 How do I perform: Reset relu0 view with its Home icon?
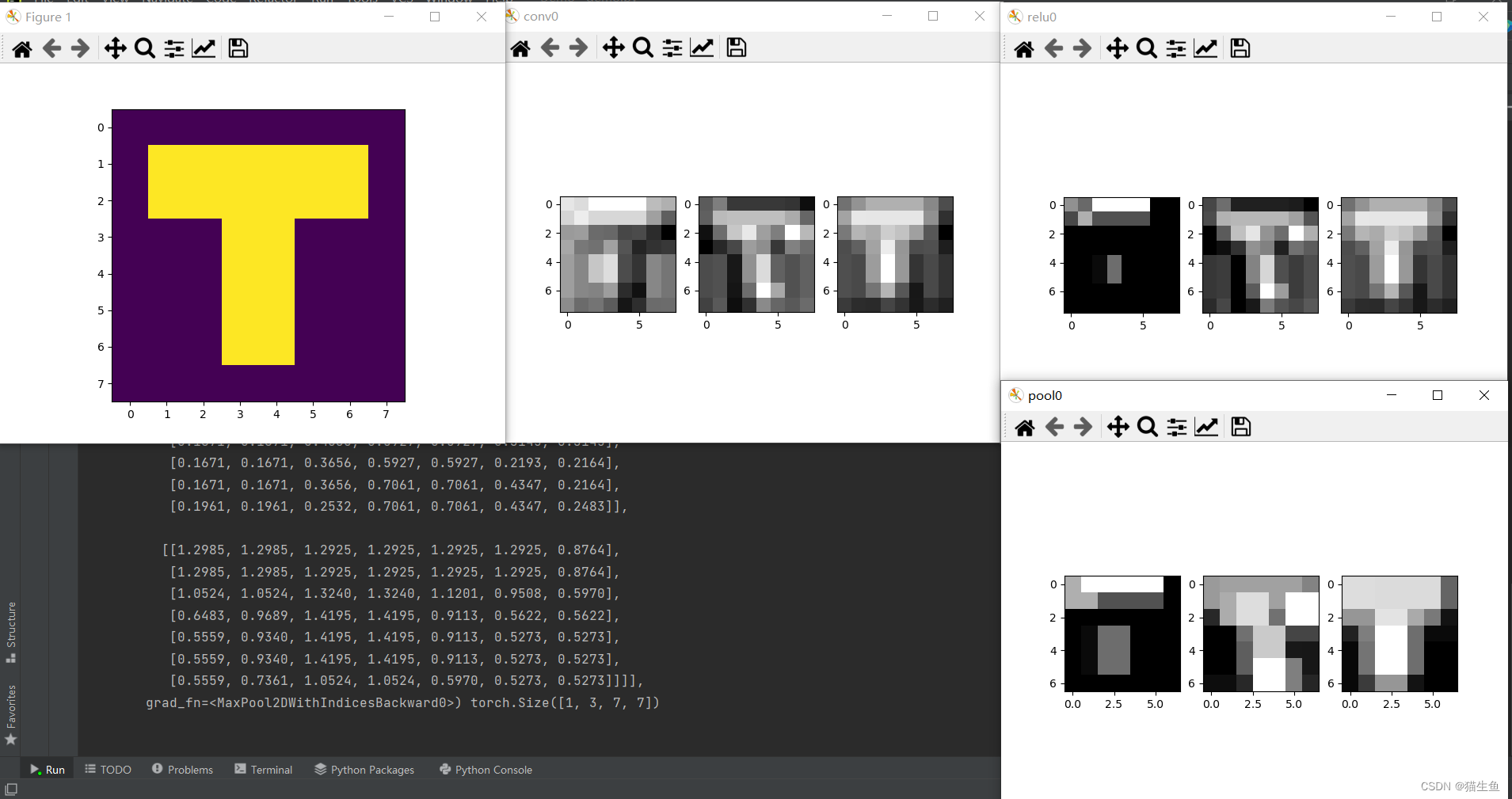pos(1023,48)
